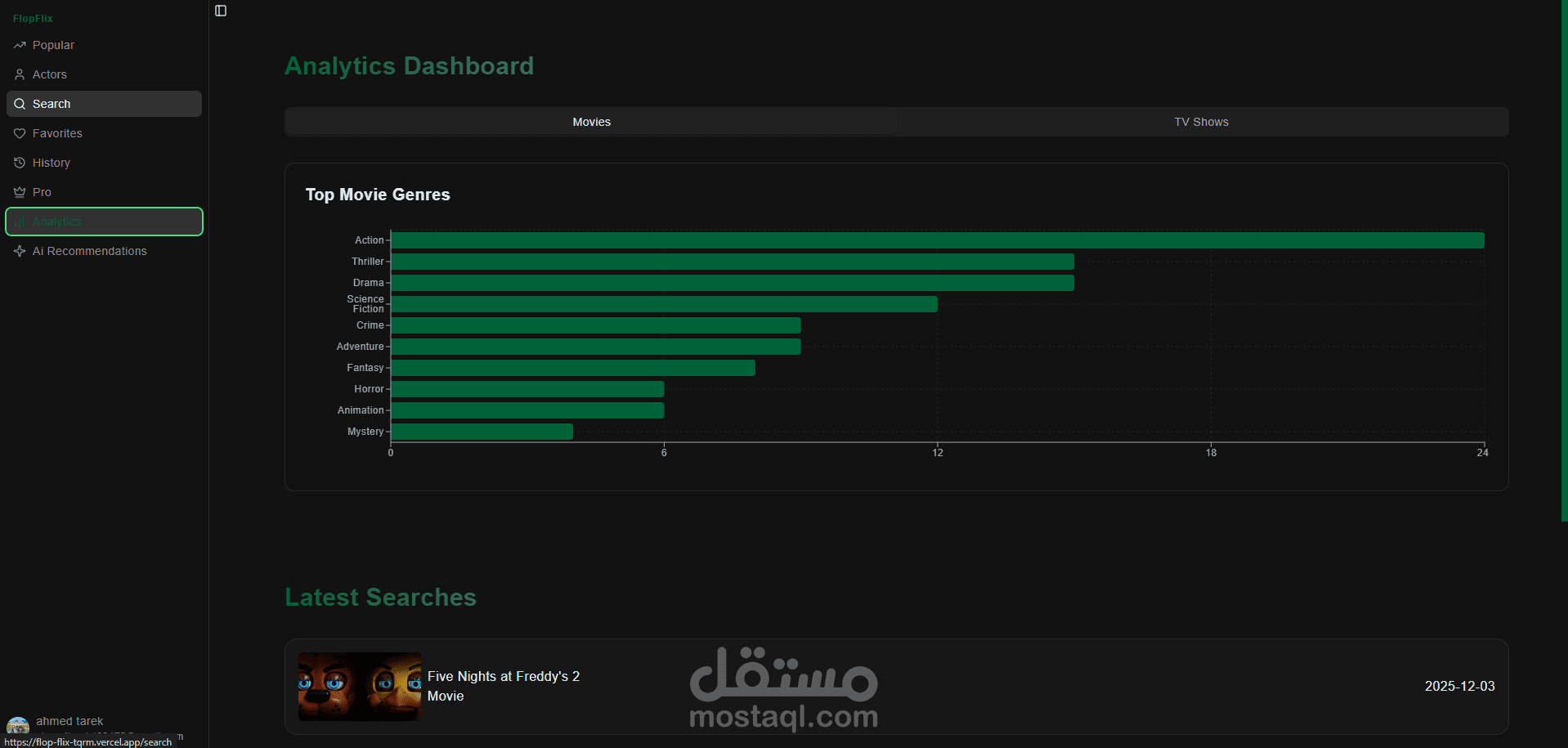Click the Favorites heart icon

click(20, 133)
